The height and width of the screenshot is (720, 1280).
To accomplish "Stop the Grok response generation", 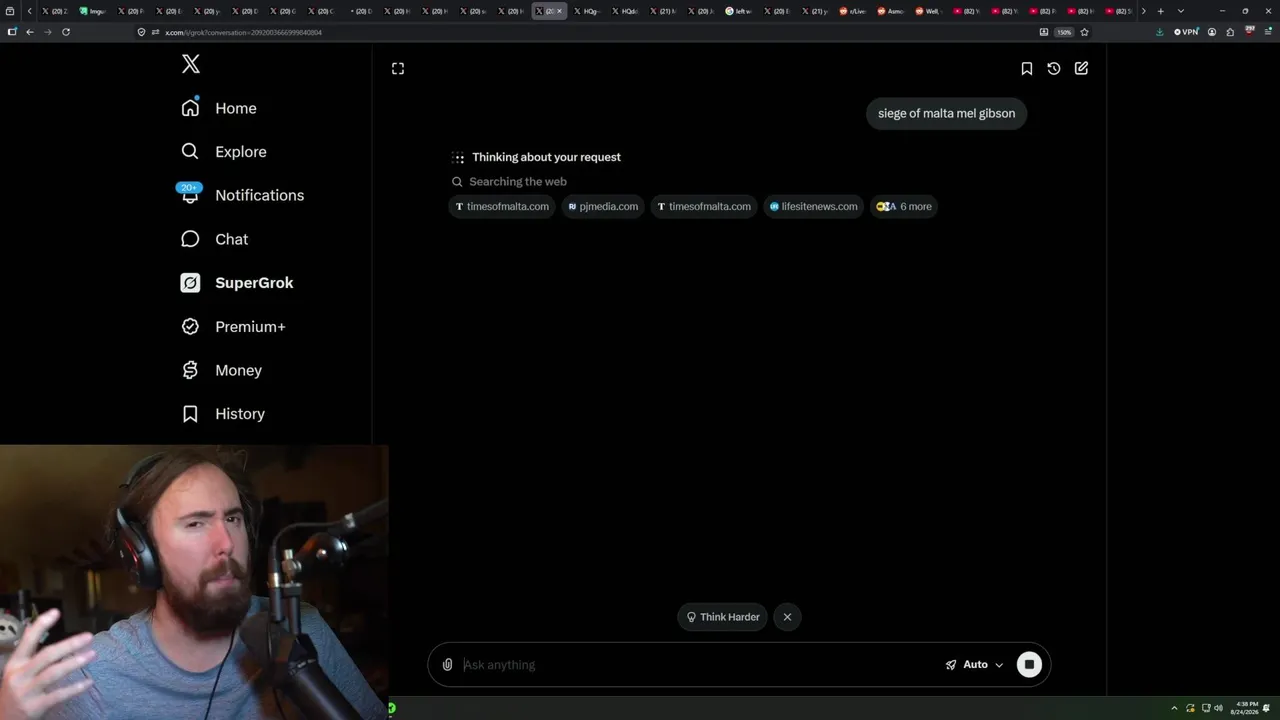I will point(1029,665).
